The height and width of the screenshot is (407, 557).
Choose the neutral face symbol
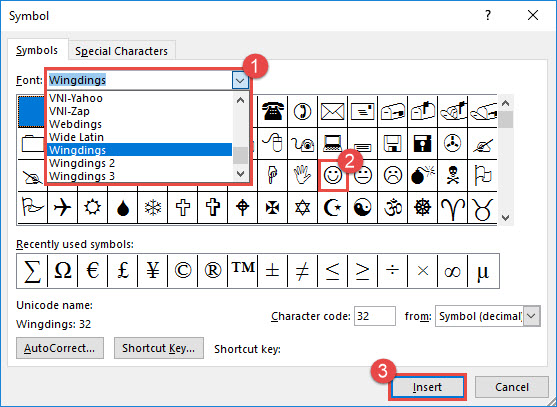[x=363, y=175]
